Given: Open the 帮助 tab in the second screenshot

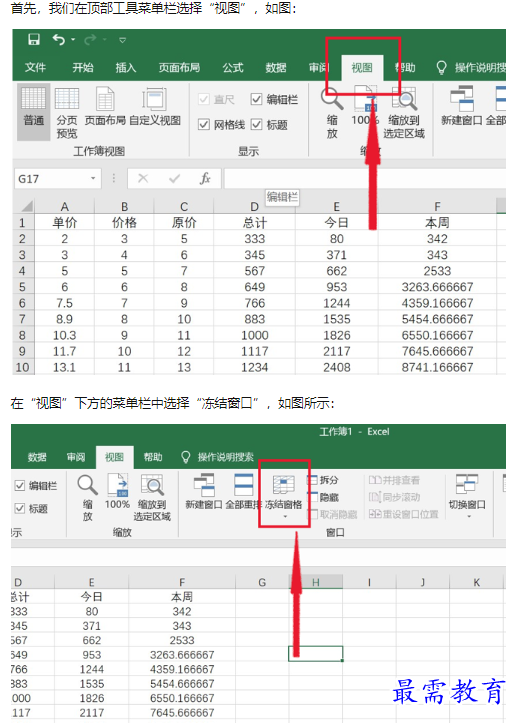Looking at the screenshot, I should (153, 457).
